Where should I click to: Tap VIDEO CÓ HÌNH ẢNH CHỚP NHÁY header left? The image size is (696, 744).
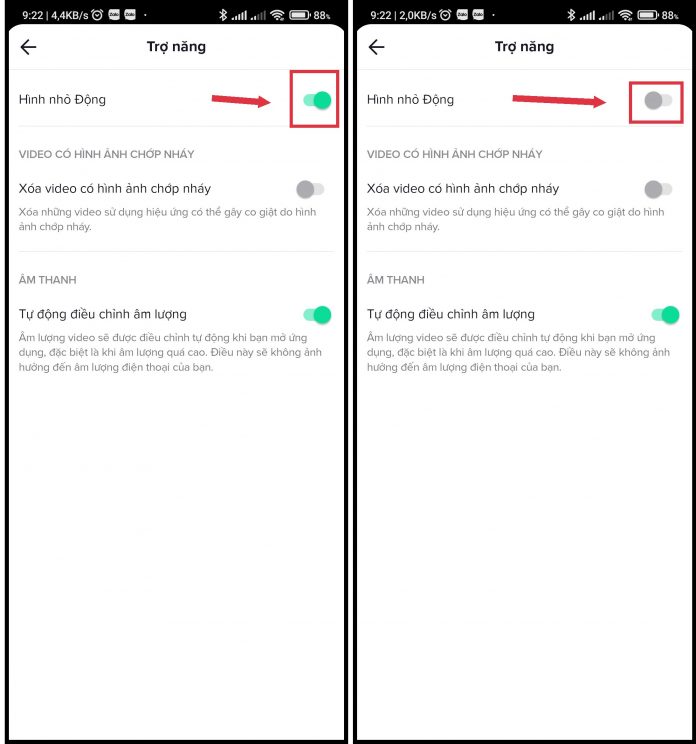pyautogui.click(x=107, y=154)
